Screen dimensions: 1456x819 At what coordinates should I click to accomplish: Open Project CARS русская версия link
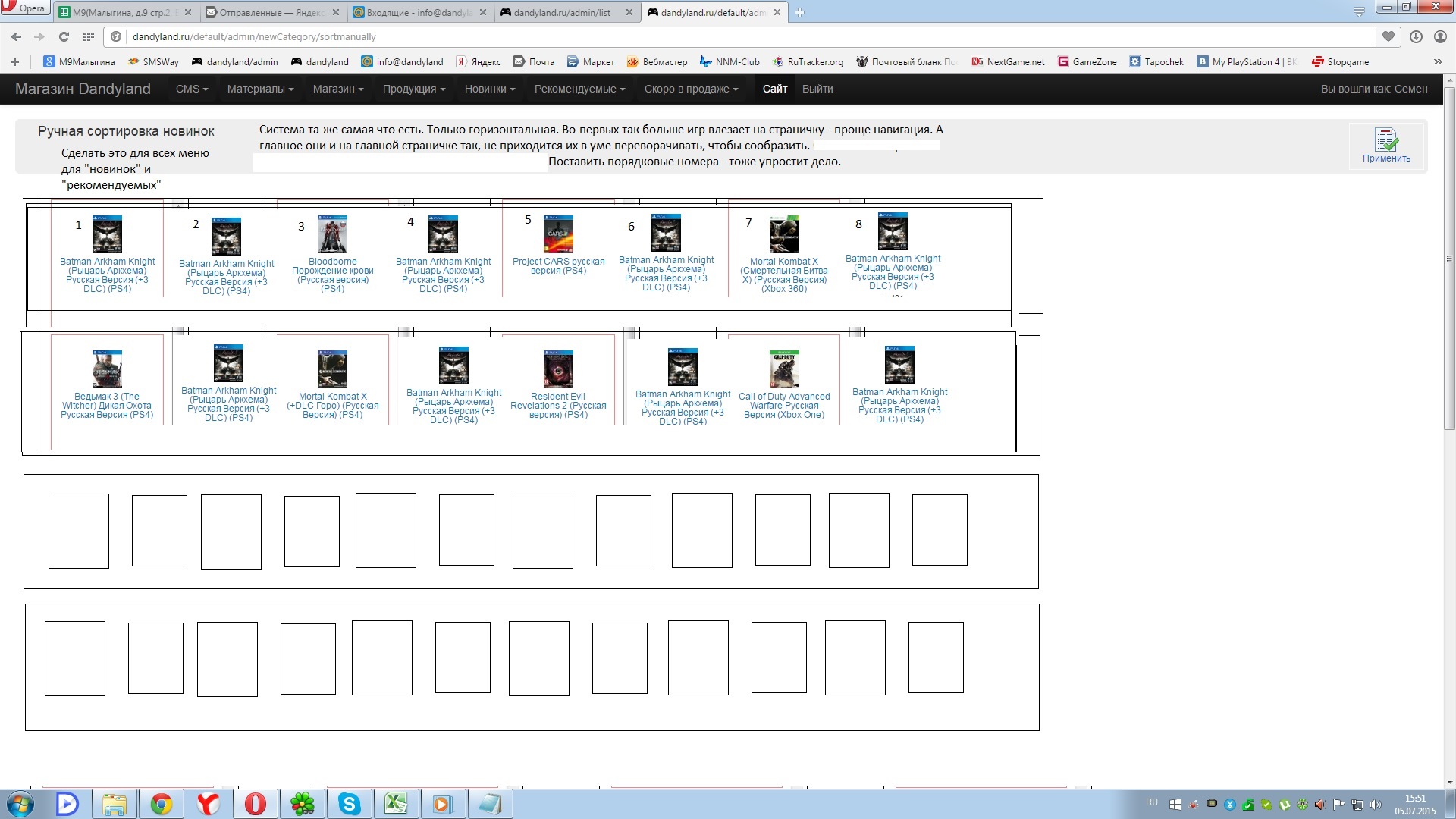(x=558, y=266)
